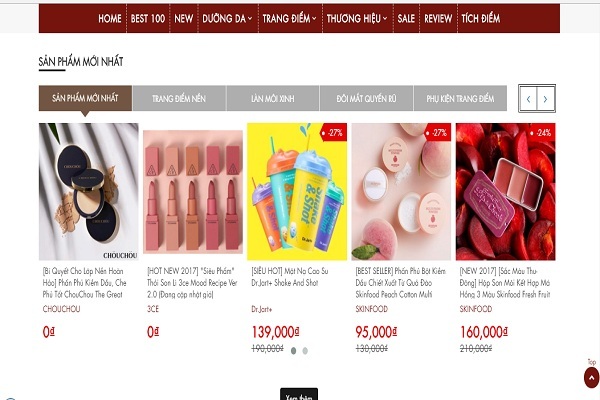Expand the THƯƠNG HIỆU dropdown menu
The image size is (600, 400).
(357, 18)
